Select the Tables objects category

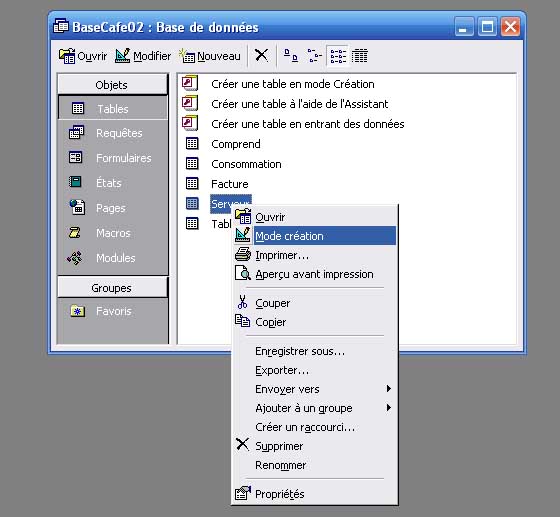click(x=113, y=108)
